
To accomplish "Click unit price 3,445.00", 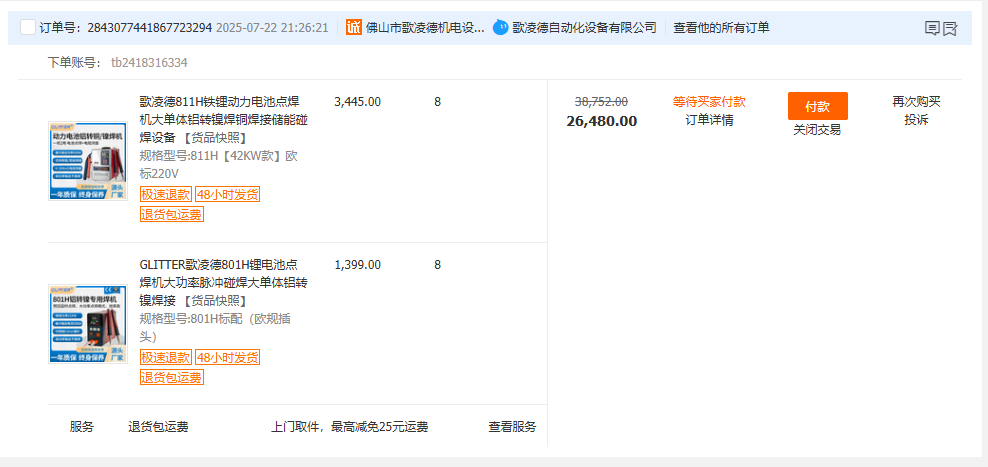I will [x=357, y=101].
